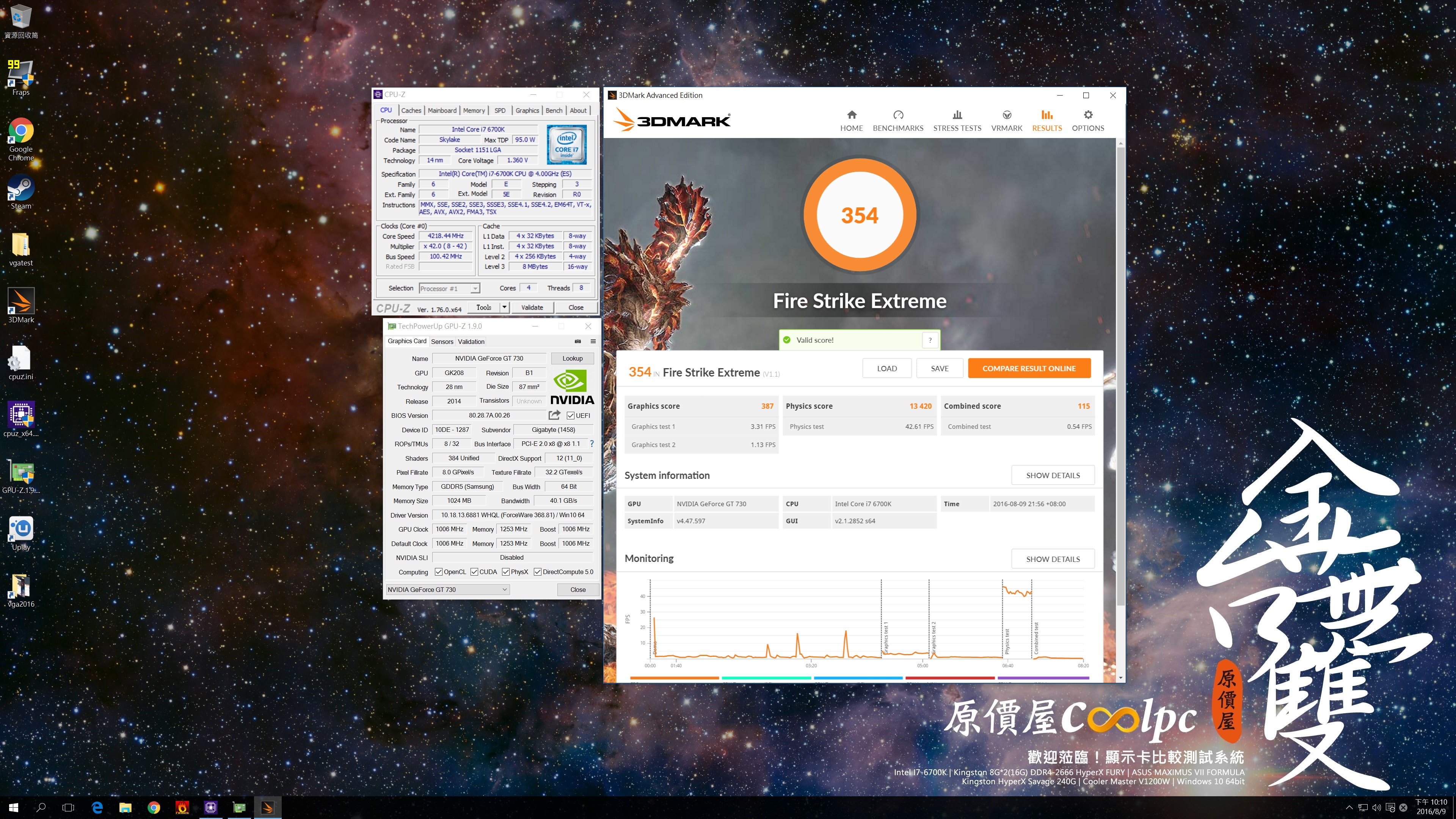Image resolution: width=1456 pixels, height=819 pixels.
Task: Open Tools dropdown arrow in CPU-Z
Action: tap(504, 308)
